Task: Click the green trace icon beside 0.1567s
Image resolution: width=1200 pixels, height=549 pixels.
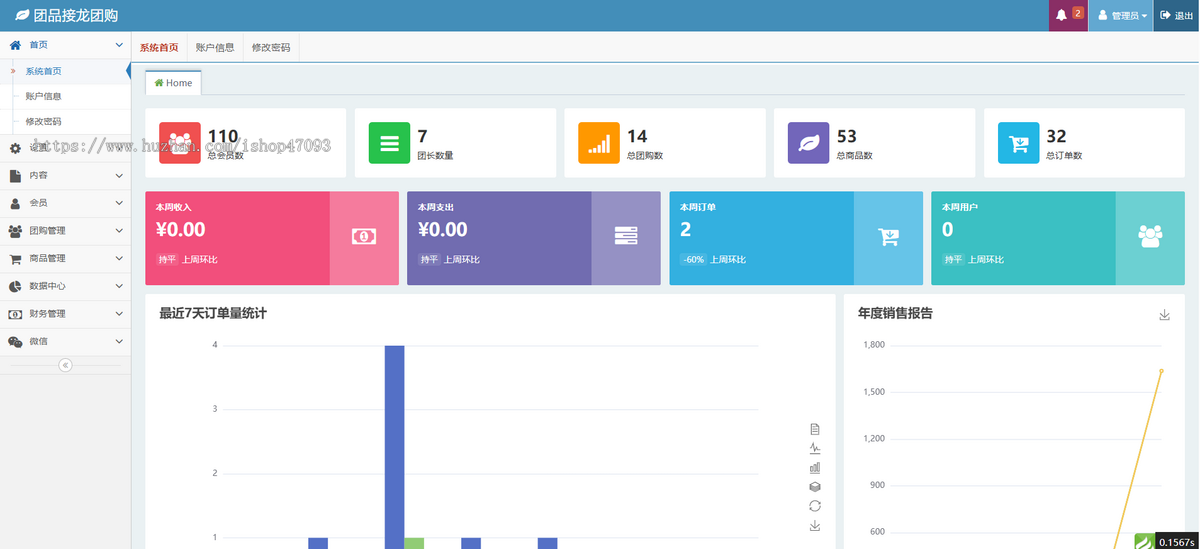Action: click(1144, 541)
